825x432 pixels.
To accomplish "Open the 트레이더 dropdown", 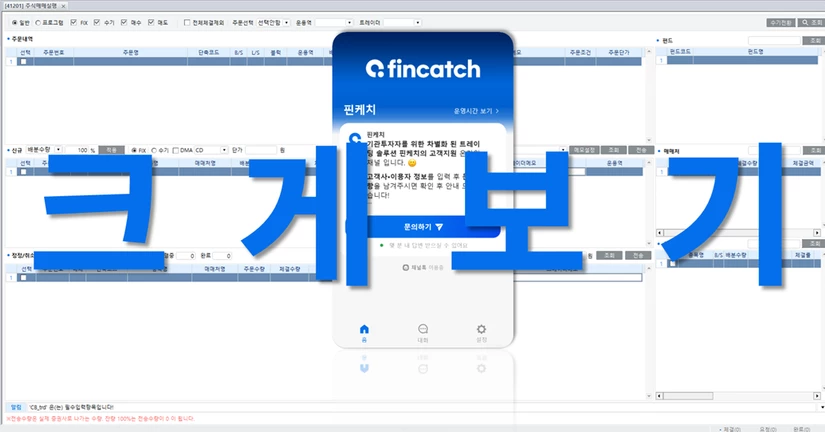I will (x=418, y=23).
